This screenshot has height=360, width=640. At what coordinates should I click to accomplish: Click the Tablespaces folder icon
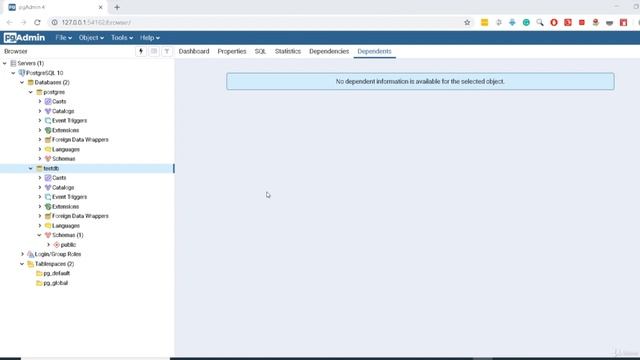point(31,264)
